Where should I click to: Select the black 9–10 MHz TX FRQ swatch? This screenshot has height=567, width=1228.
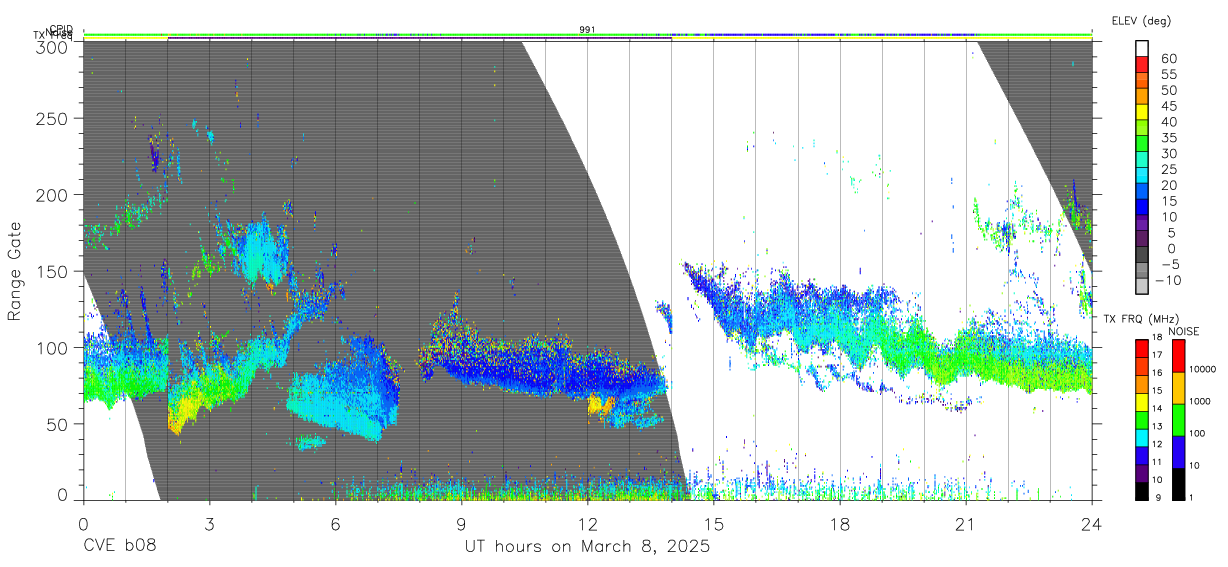(1142, 492)
